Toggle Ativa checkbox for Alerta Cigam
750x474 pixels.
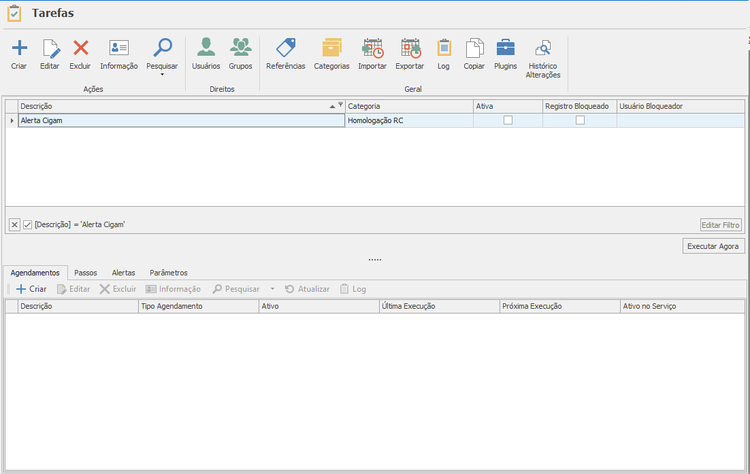click(508, 120)
